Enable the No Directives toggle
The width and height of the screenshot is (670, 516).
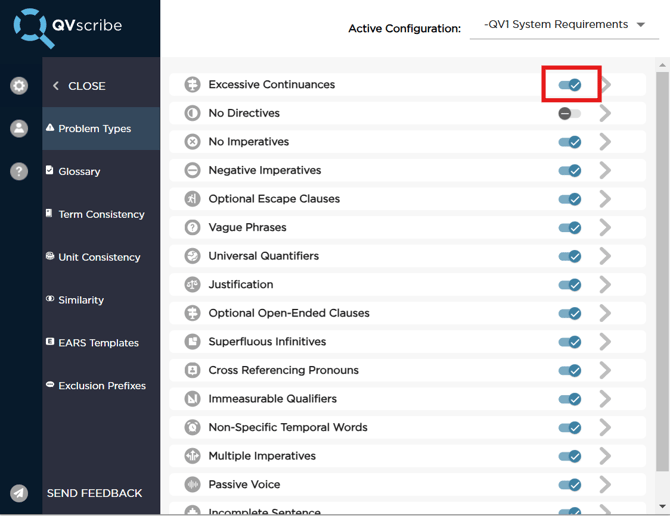coord(569,114)
